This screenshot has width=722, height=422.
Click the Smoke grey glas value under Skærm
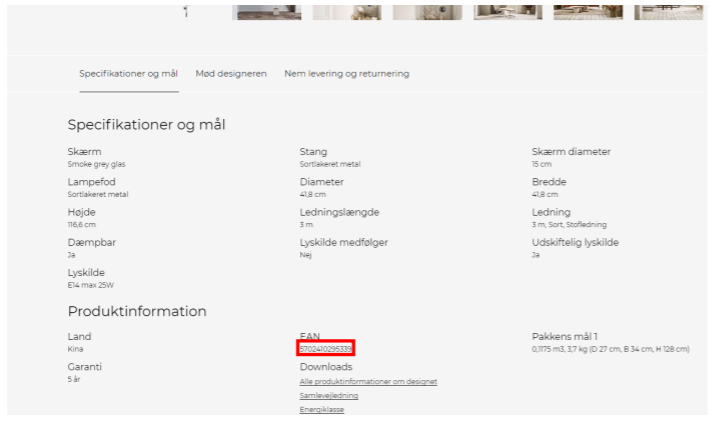pos(96,164)
